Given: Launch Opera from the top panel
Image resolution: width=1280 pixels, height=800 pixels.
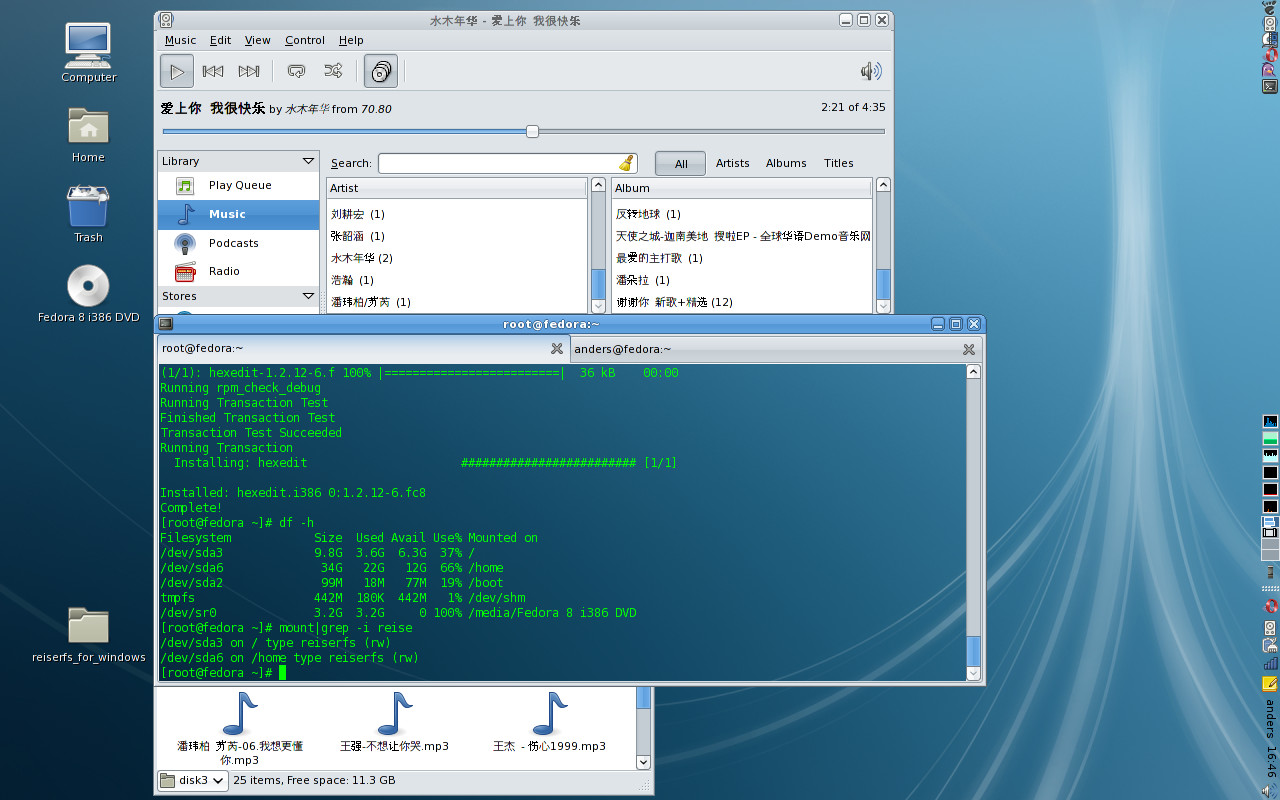Looking at the screenshot, I should (1270, 54).
